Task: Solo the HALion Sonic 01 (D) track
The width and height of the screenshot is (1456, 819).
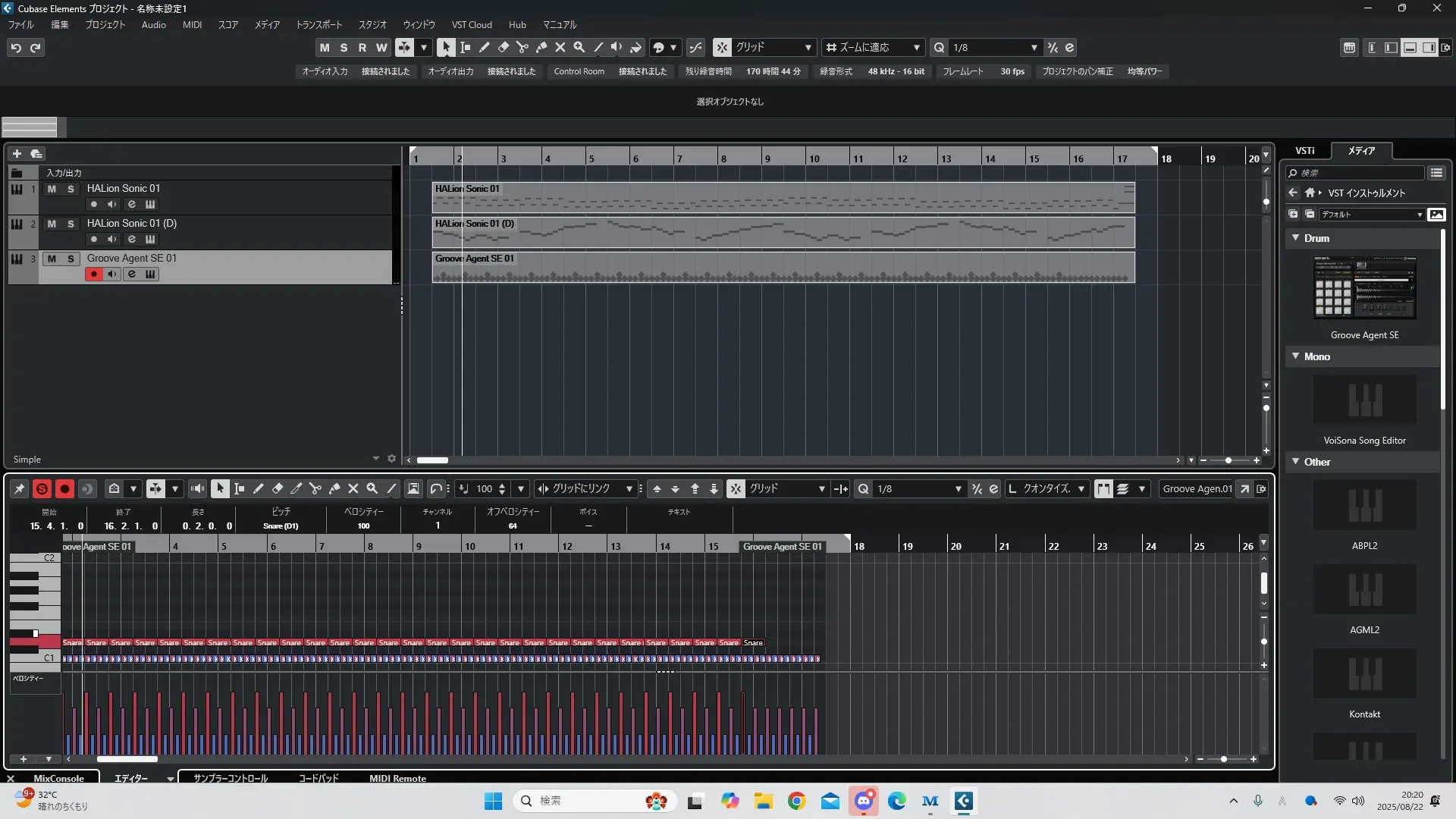Action: tap(71, 224)
